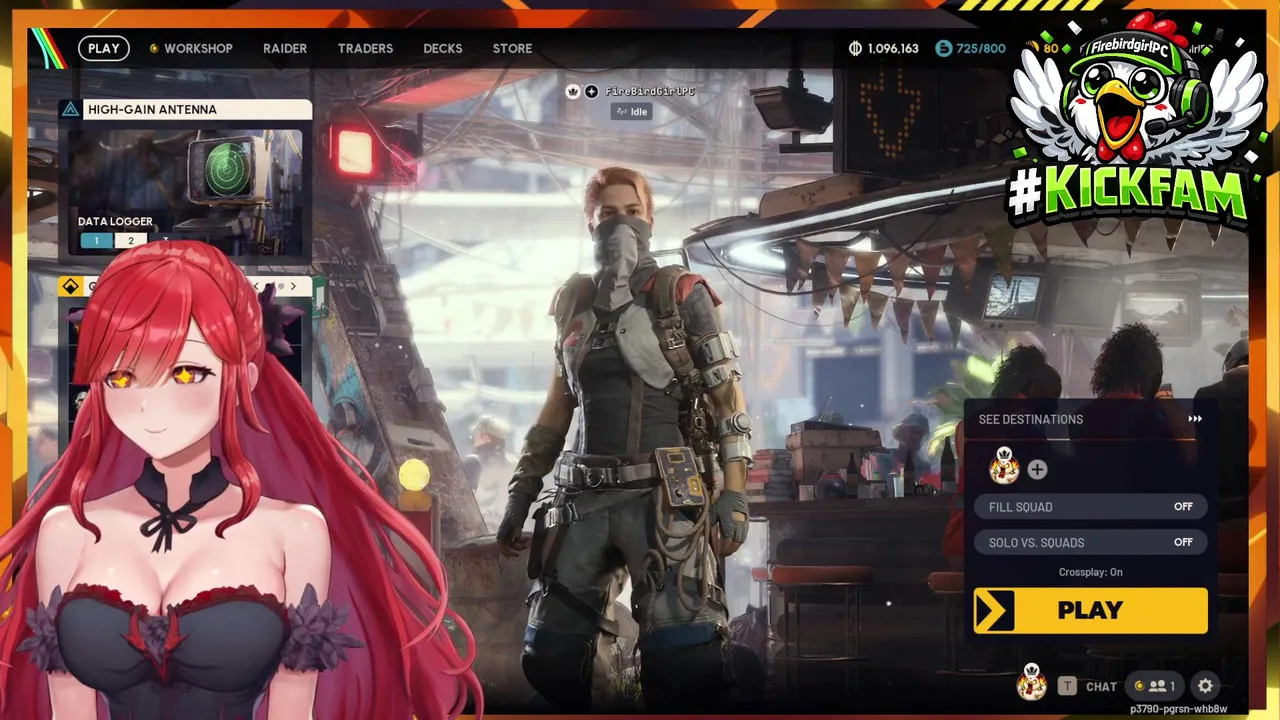Open the PLAY tab in top navigation

103,48
